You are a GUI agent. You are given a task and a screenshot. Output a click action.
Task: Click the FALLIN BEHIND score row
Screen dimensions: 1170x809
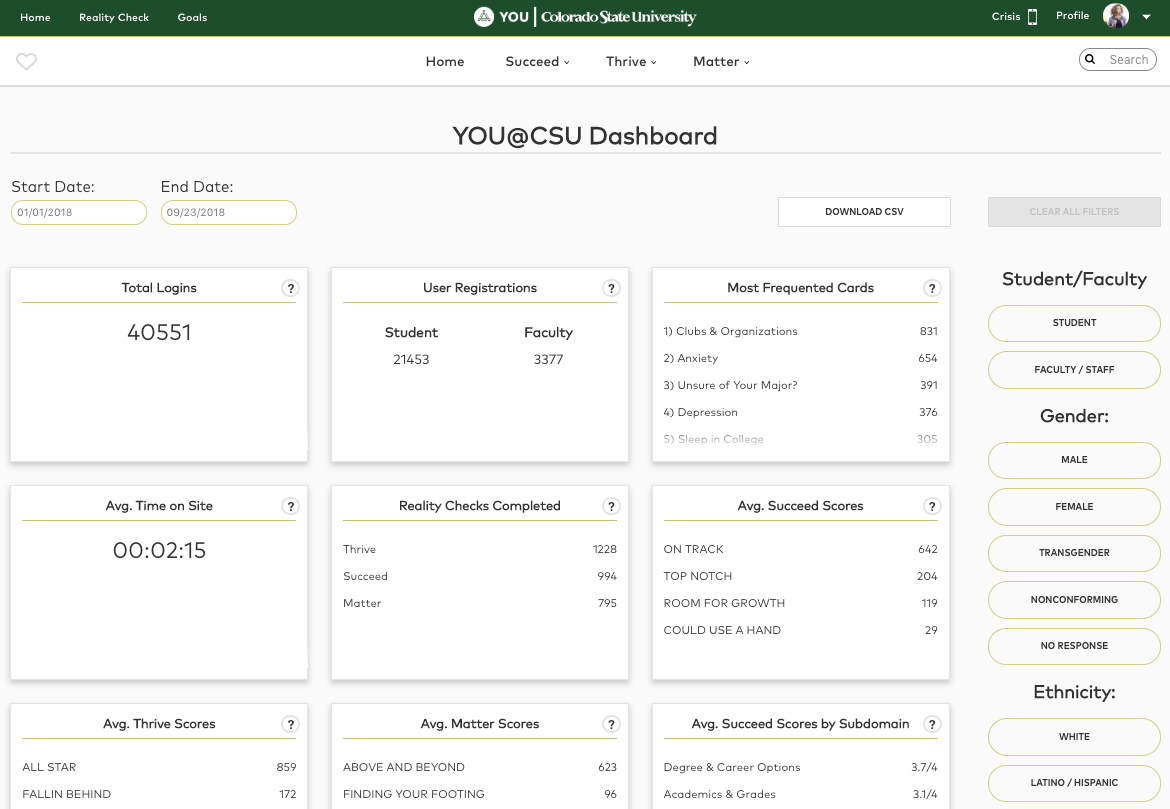tap(159, 794)
